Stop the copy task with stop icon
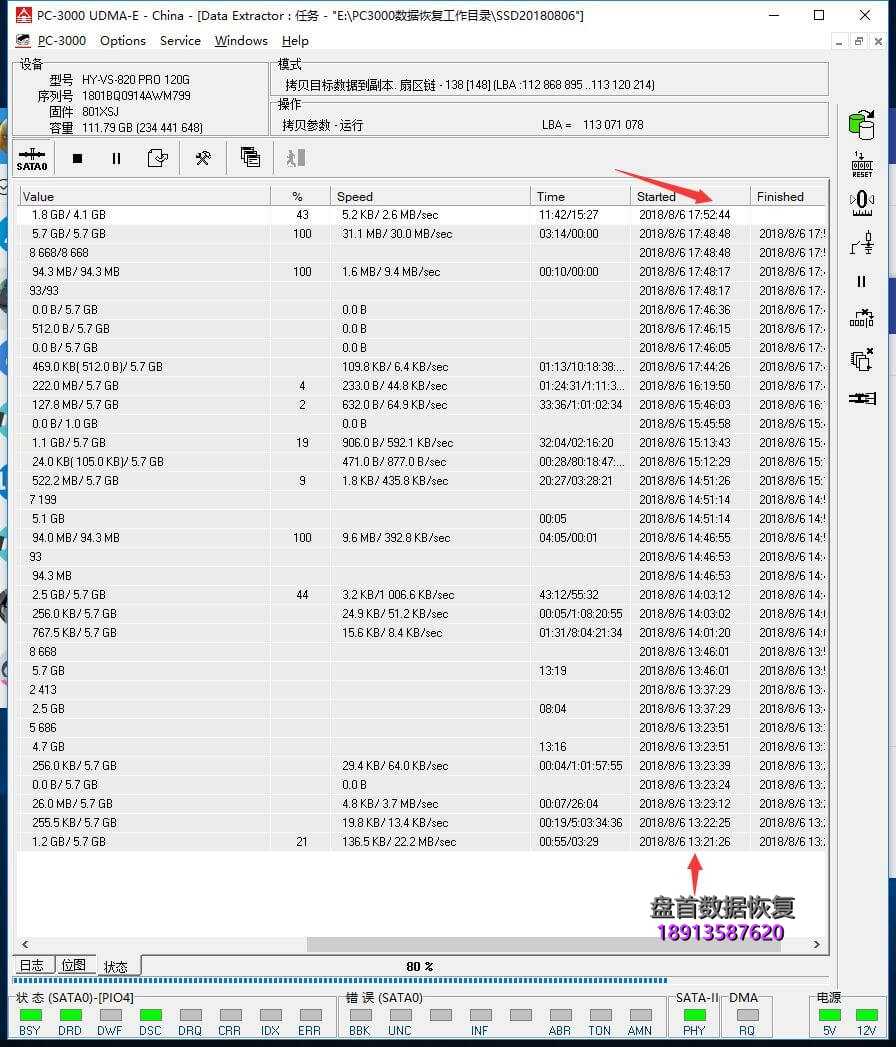This screenshot has height=1047, width=896. [79, 157]
